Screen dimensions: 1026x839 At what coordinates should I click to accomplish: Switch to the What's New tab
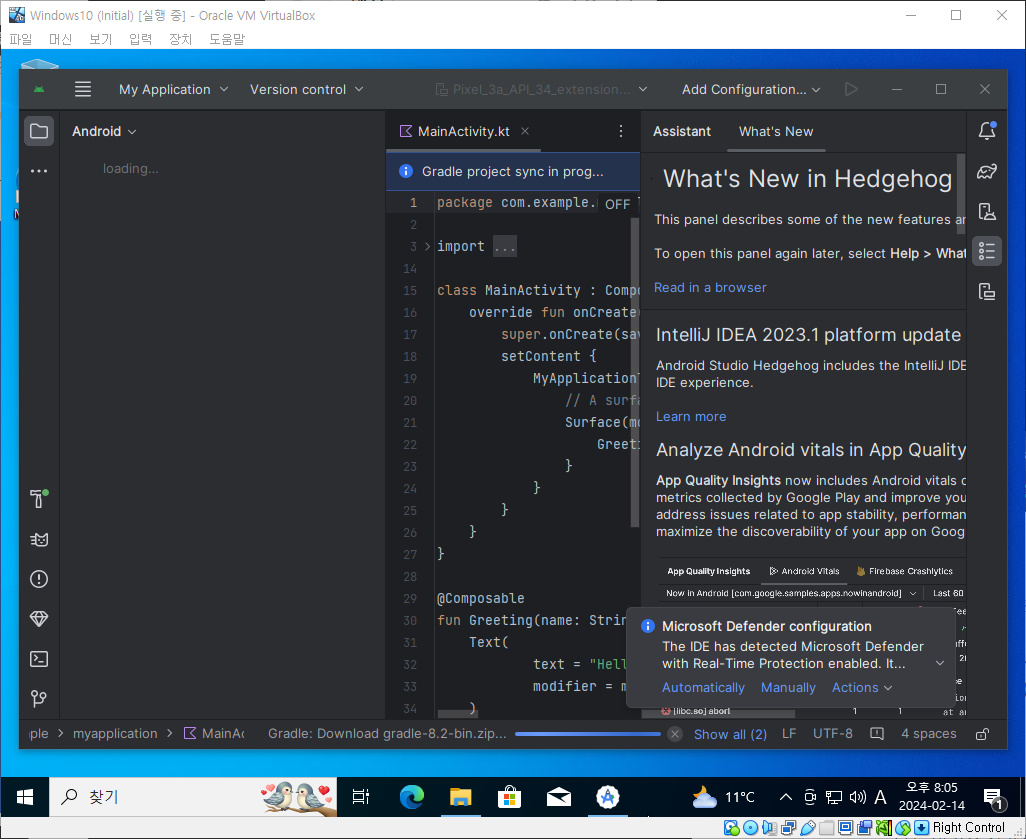tap(776, 131)
